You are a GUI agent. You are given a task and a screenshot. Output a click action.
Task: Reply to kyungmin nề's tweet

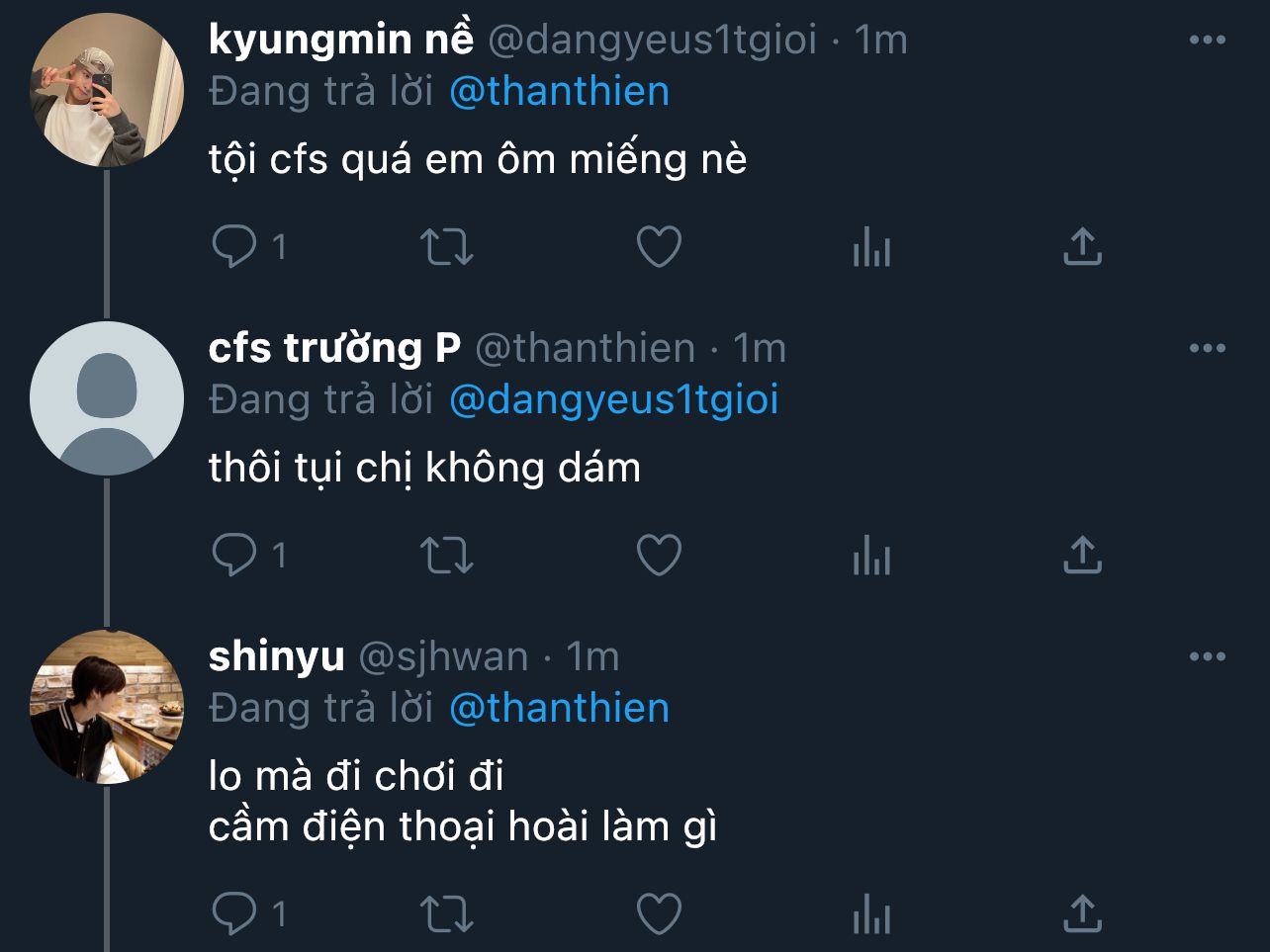click(x=234, y=246)
